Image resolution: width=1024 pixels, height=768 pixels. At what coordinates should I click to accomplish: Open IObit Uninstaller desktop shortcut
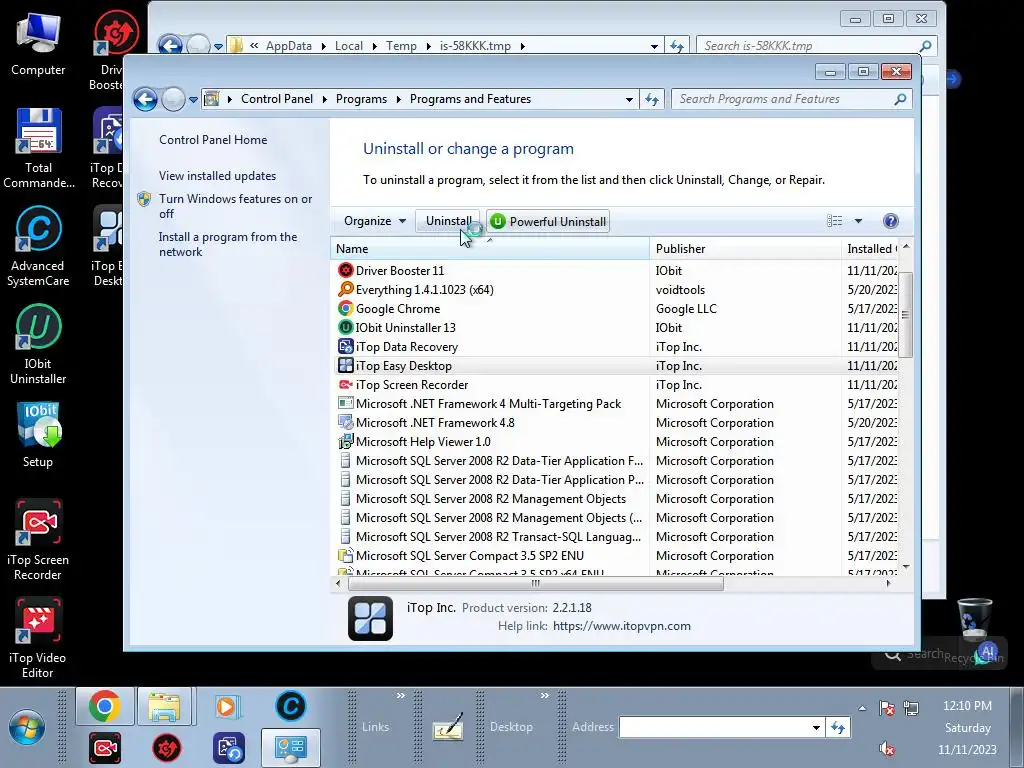click(x=38, y=345)
